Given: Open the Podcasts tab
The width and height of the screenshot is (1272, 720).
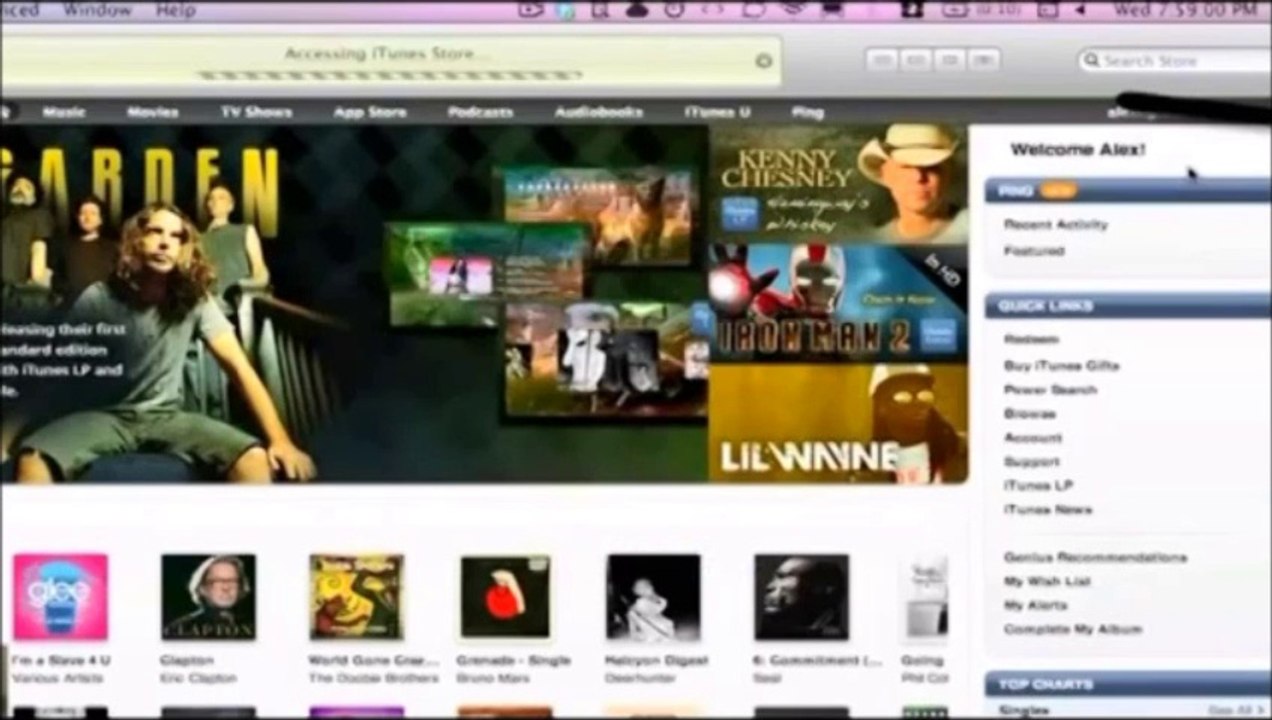Looking at the screenshot, I should click(481, 112).
